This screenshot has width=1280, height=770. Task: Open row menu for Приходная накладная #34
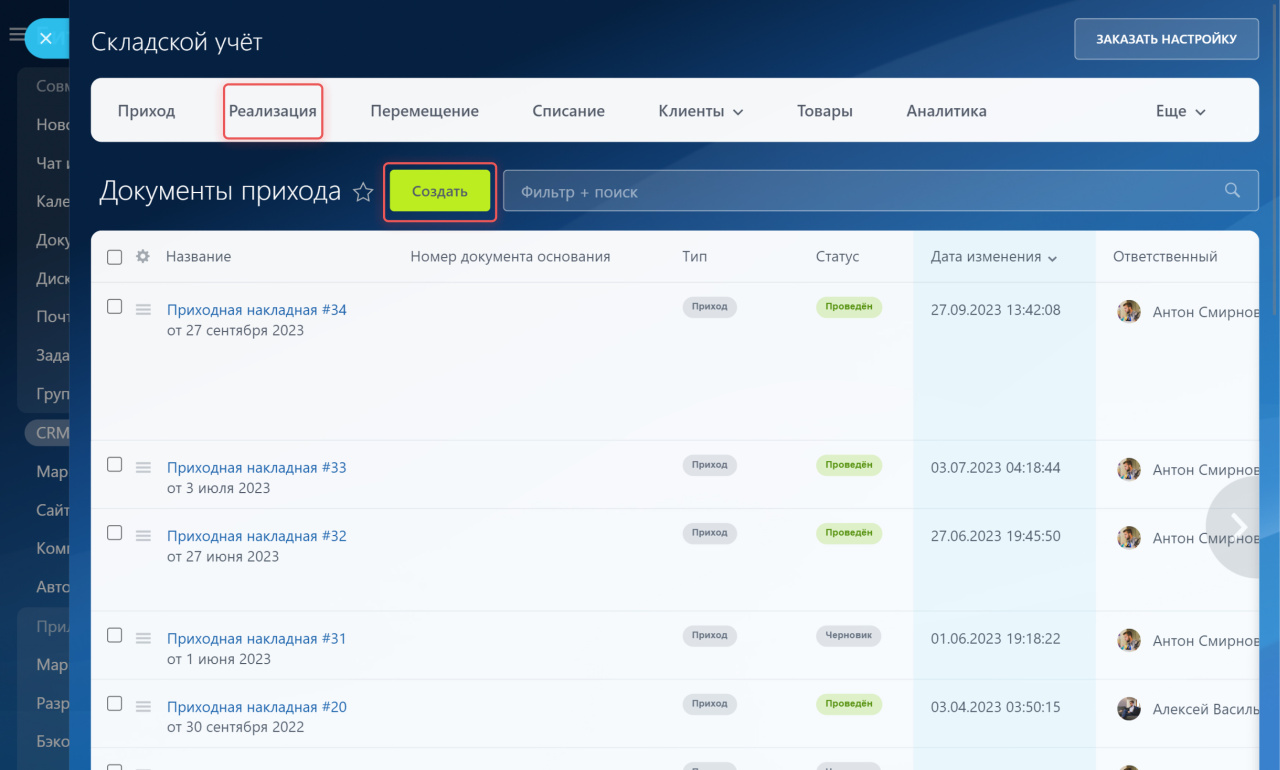point(143,310)
